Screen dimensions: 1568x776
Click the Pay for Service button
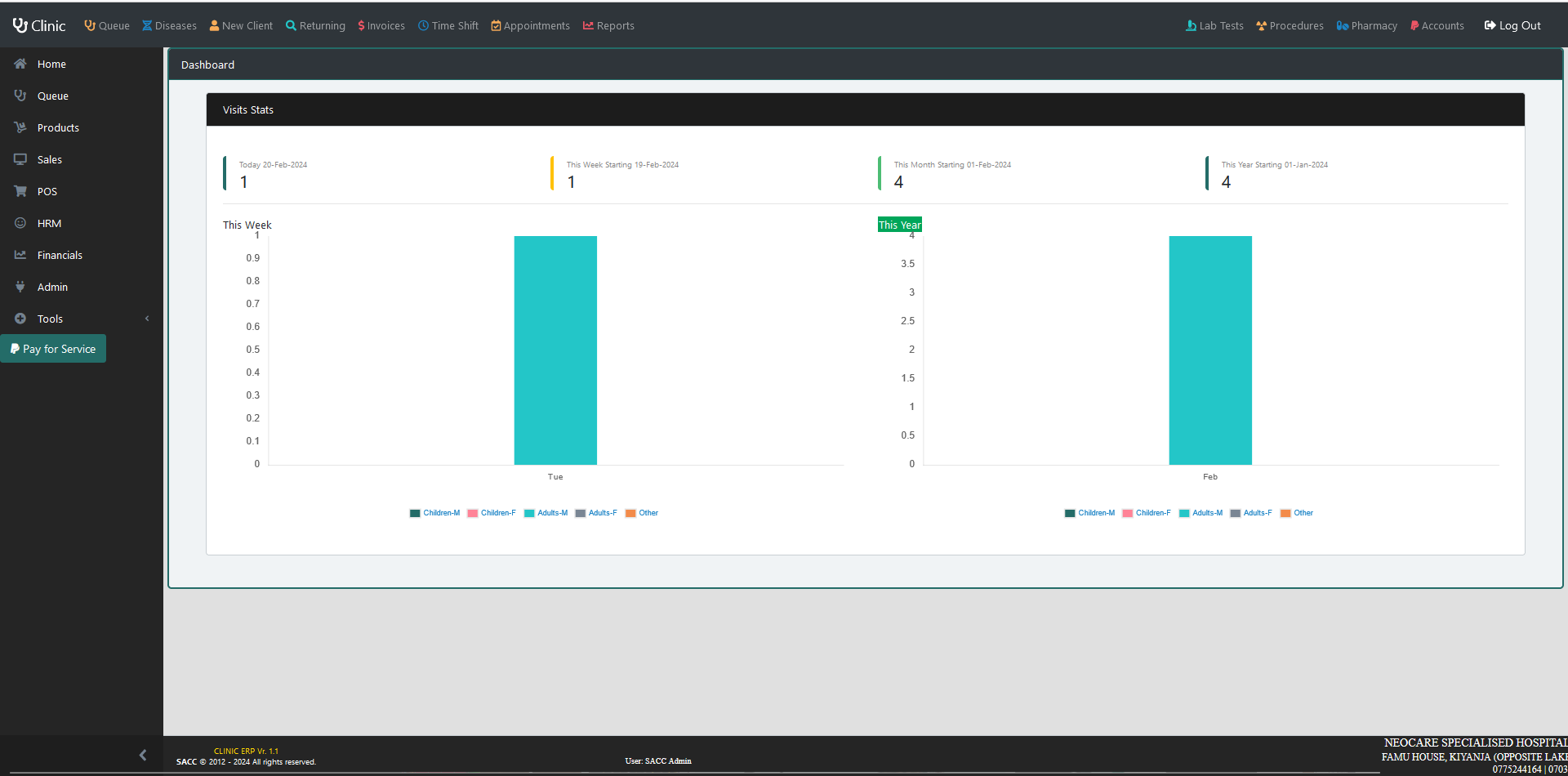[x=53, y=349]
